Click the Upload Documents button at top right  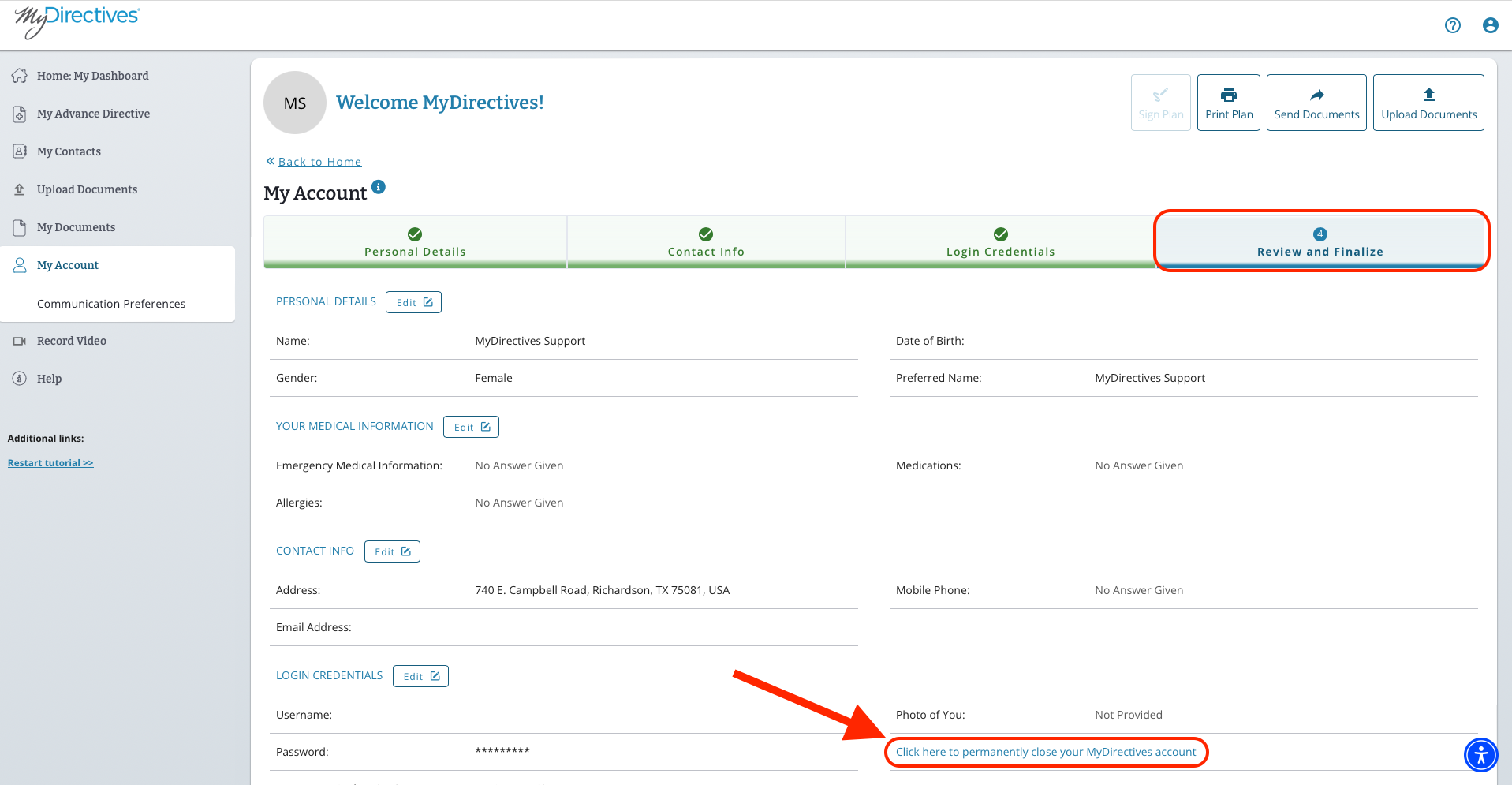[1428, 103]
